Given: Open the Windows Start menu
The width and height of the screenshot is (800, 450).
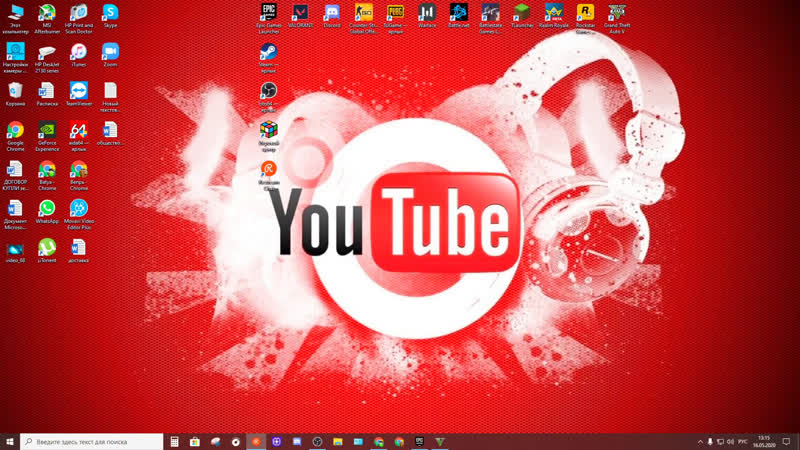Looking at the screenshot, I should pos(9,441).
